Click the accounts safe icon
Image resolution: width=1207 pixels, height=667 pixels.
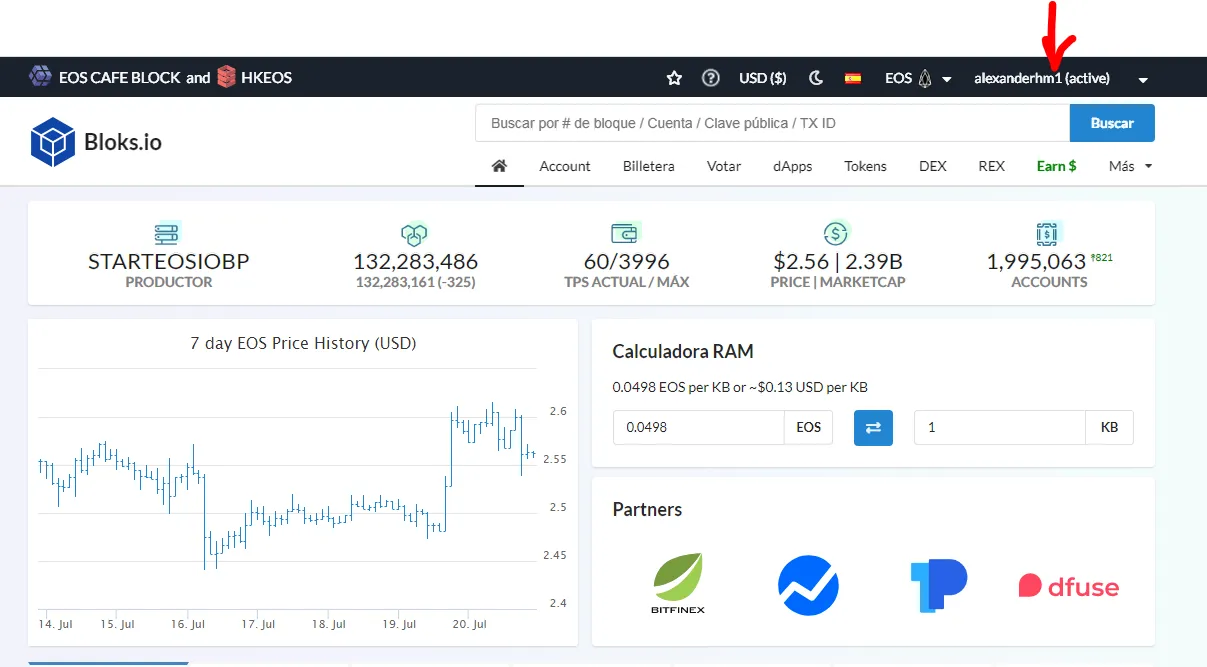click(1048, 234)
